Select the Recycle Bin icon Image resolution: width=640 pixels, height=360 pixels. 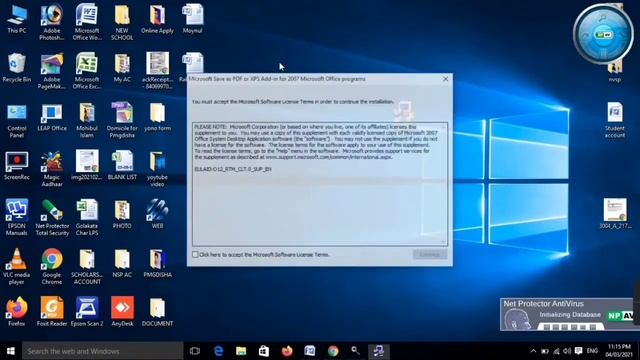[17, 68]
